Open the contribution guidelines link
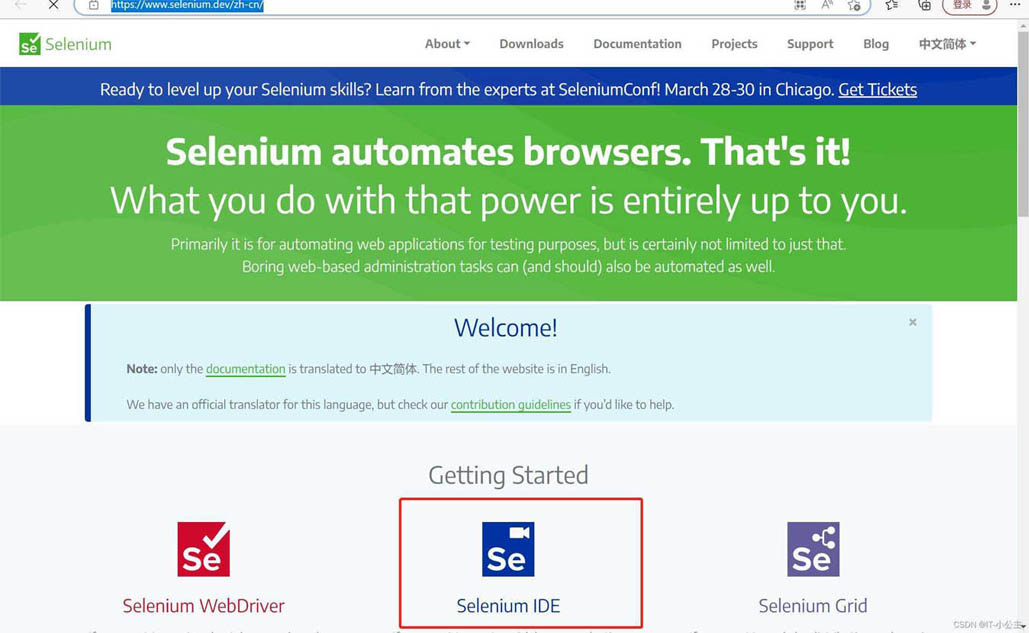This screenshot has width=1029, height=633. tap(510, 404)
